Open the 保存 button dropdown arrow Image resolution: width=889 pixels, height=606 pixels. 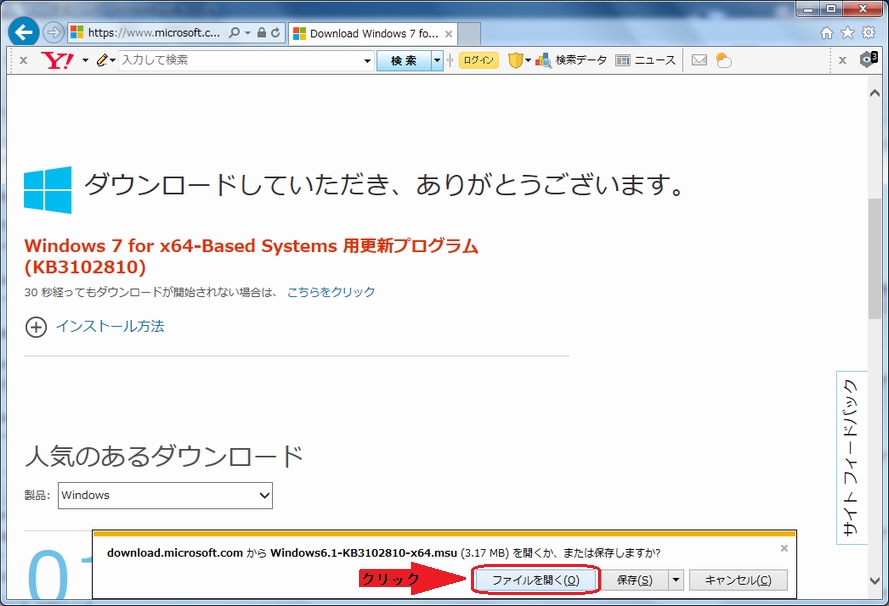(676, 580)
